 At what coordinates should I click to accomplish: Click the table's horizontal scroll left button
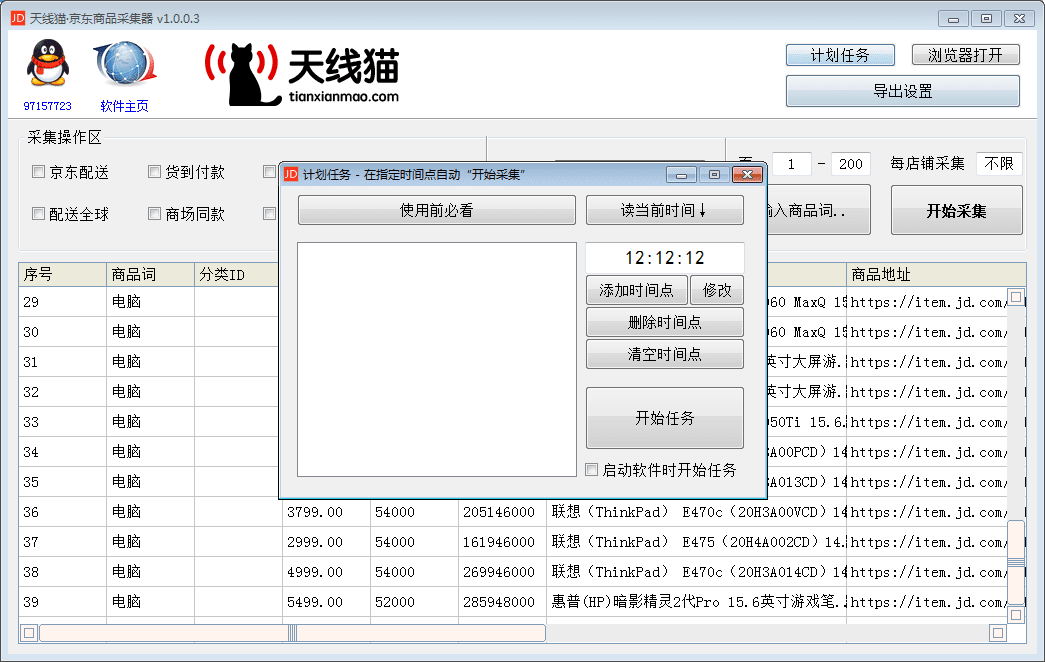[29, 633]
